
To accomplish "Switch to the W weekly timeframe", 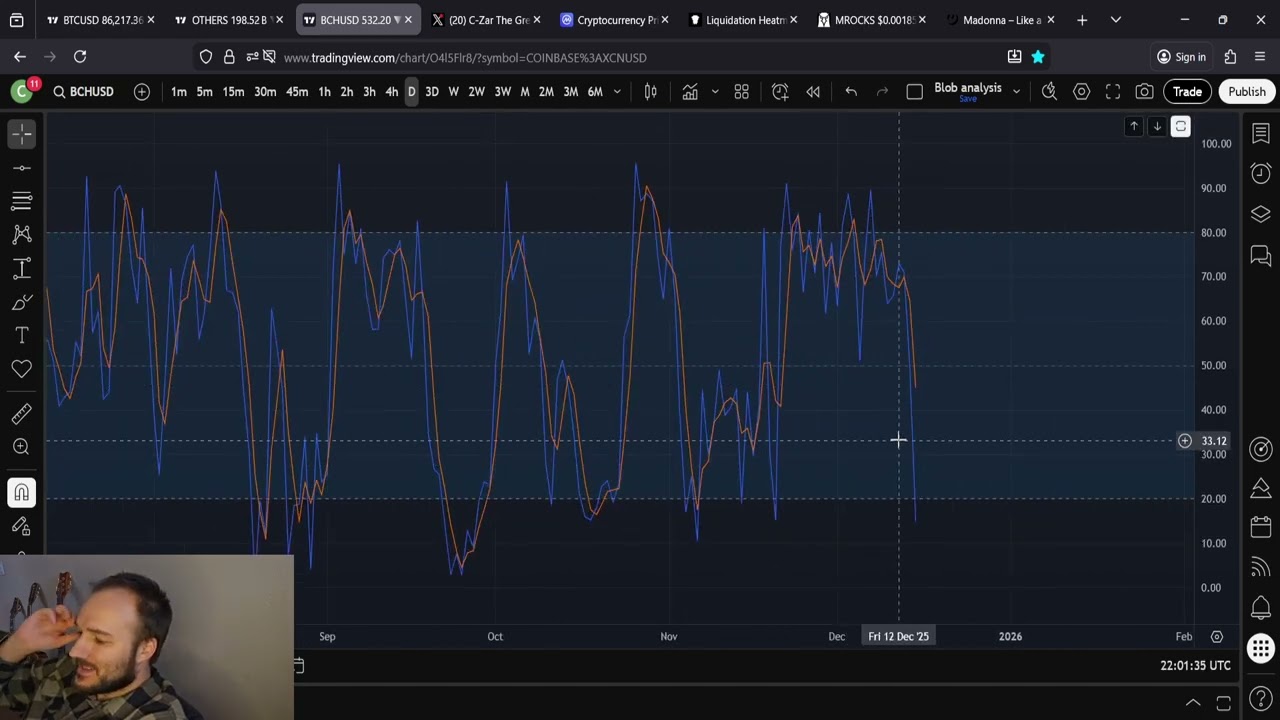I will (453, 92).
